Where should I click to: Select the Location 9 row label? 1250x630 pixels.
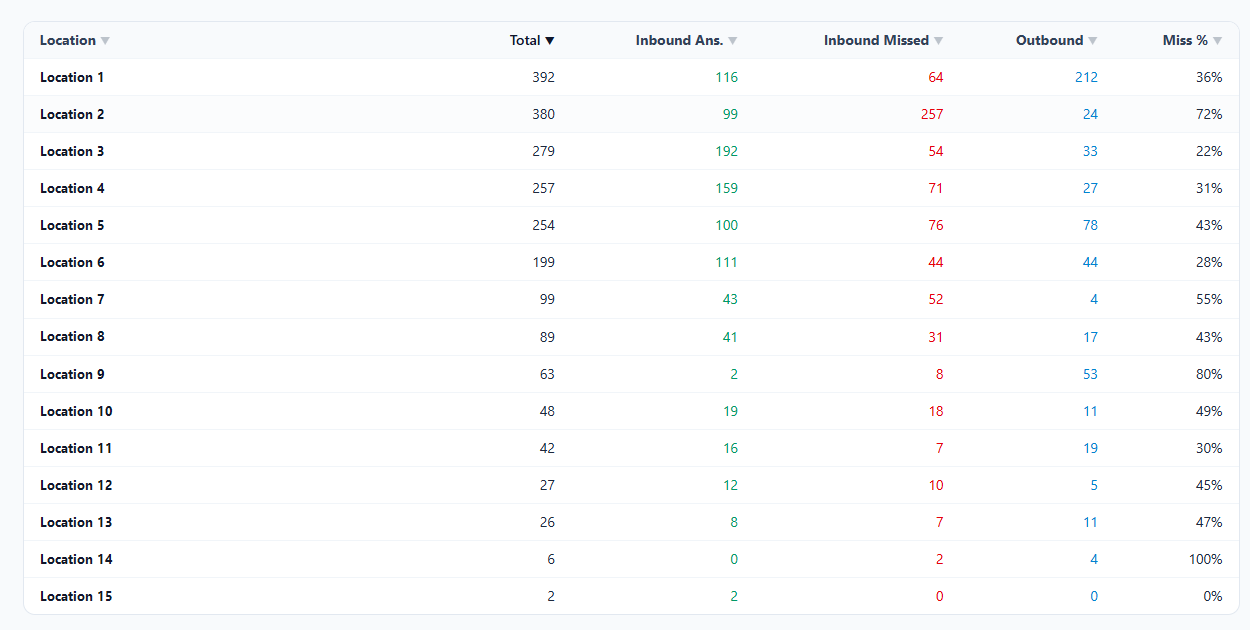pos(72,374)
